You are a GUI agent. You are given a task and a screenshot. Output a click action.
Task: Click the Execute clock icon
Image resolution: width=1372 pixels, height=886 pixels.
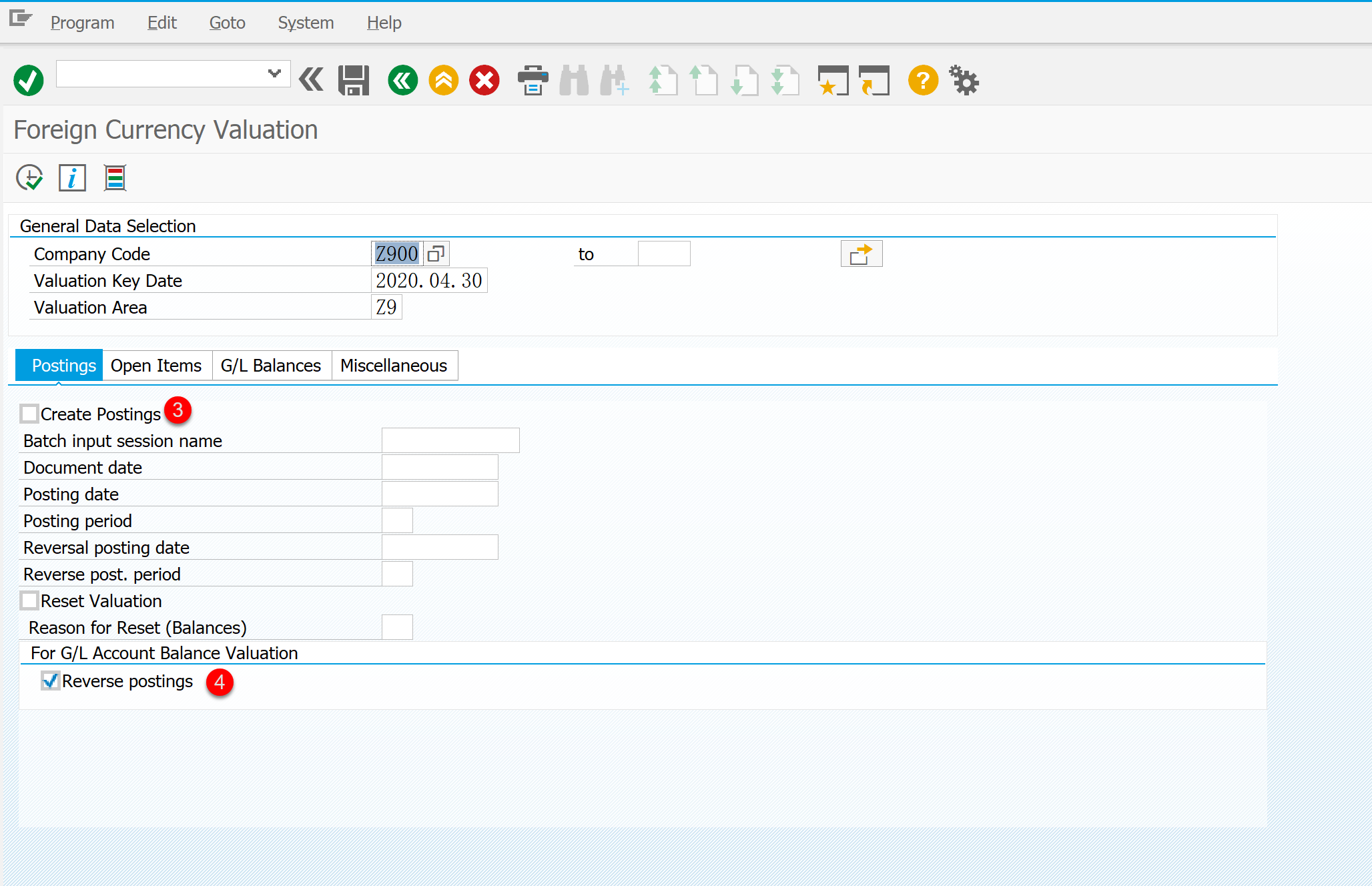coord(29,178)
